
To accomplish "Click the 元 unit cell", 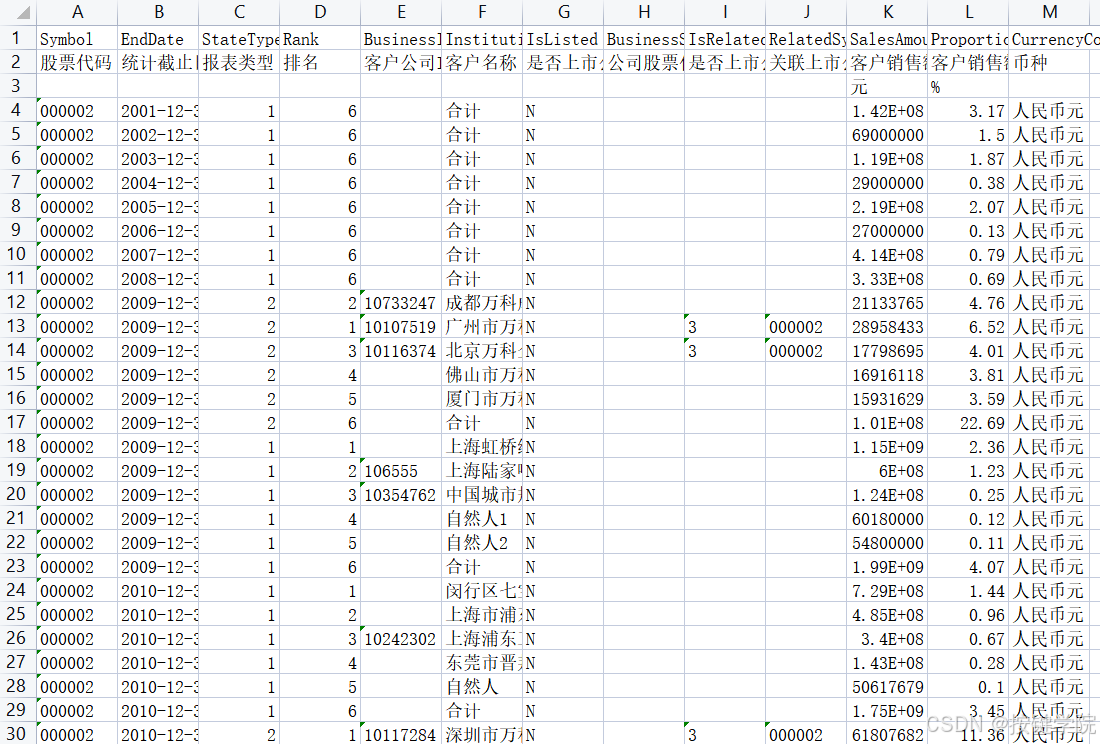I will click(887, 86).
